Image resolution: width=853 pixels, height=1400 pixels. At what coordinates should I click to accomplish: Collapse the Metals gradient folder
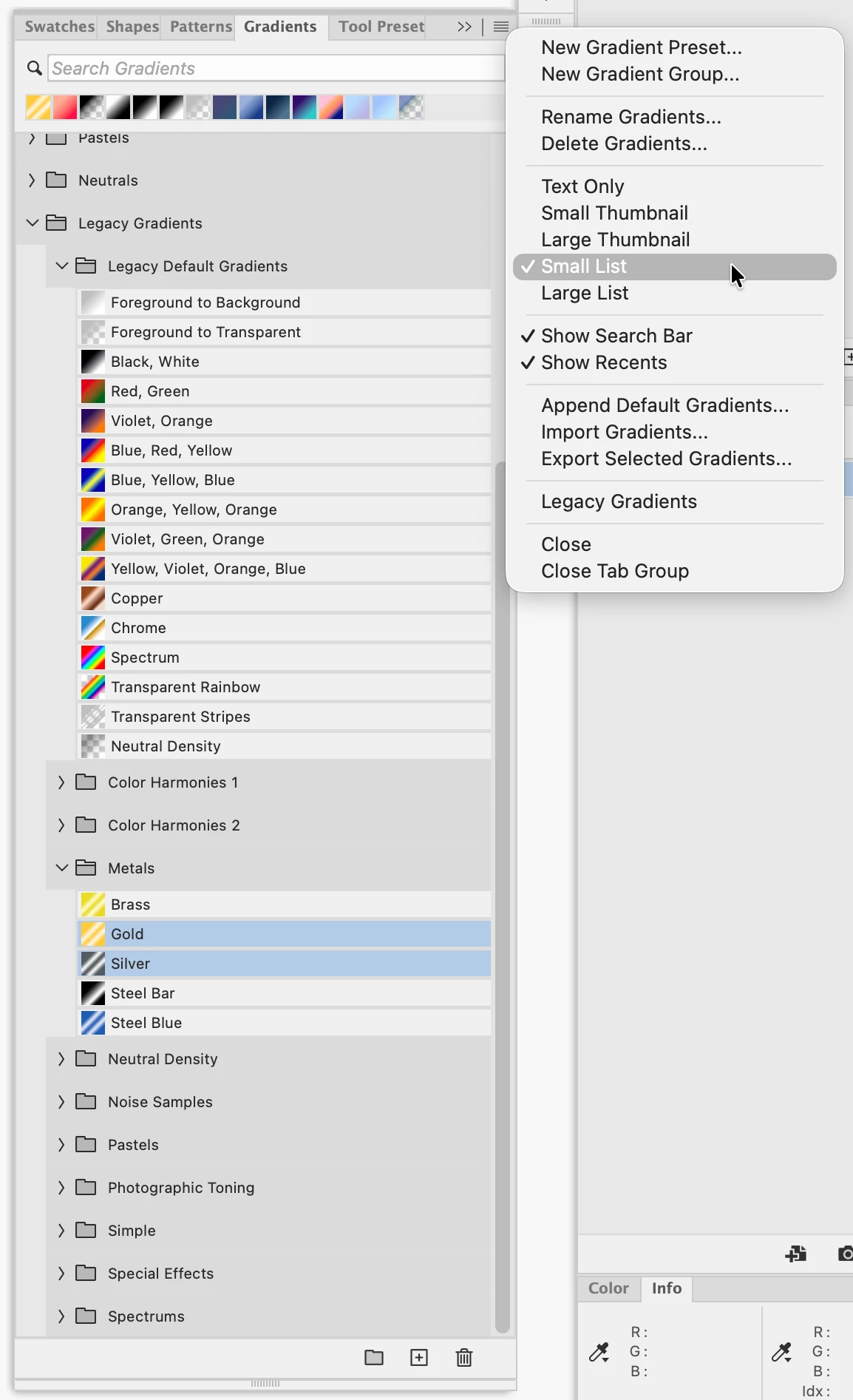(62, 868)
